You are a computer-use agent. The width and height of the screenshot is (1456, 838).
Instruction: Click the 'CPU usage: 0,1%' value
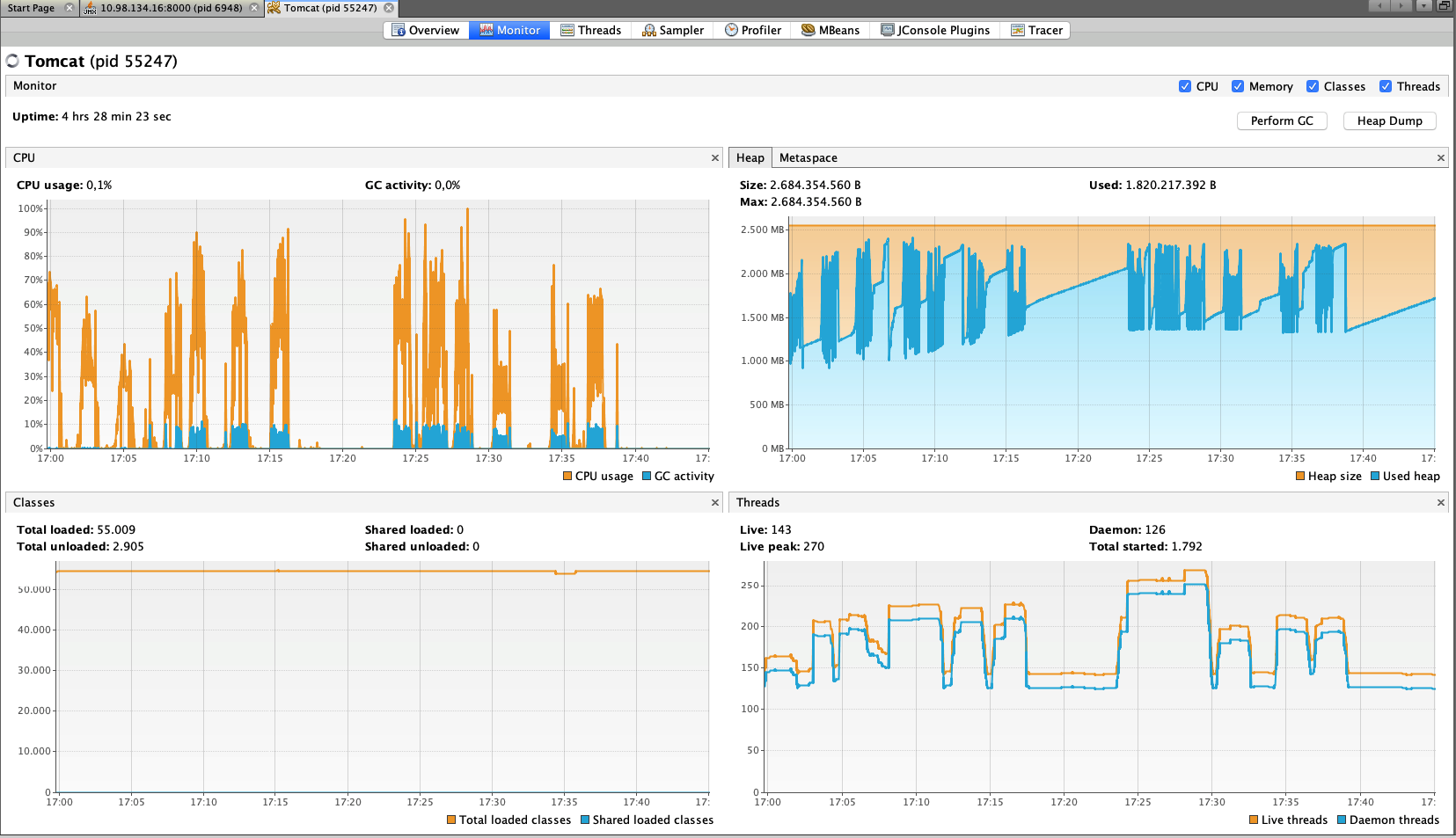pyautogui.click(x=64, y=186)
